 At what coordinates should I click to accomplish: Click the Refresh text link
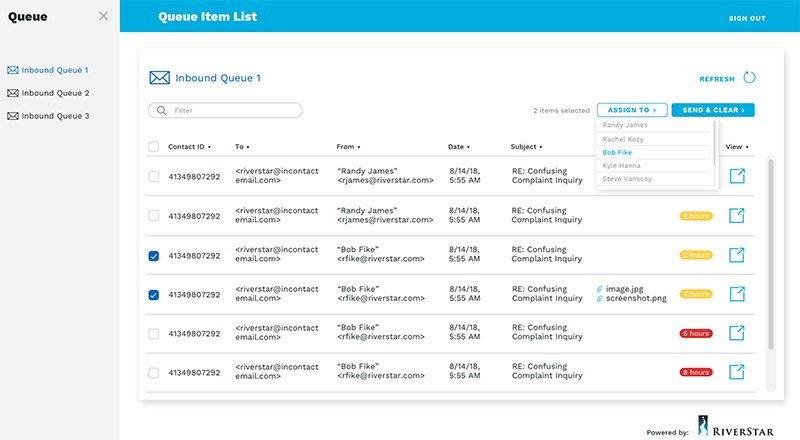coord(717,79)
